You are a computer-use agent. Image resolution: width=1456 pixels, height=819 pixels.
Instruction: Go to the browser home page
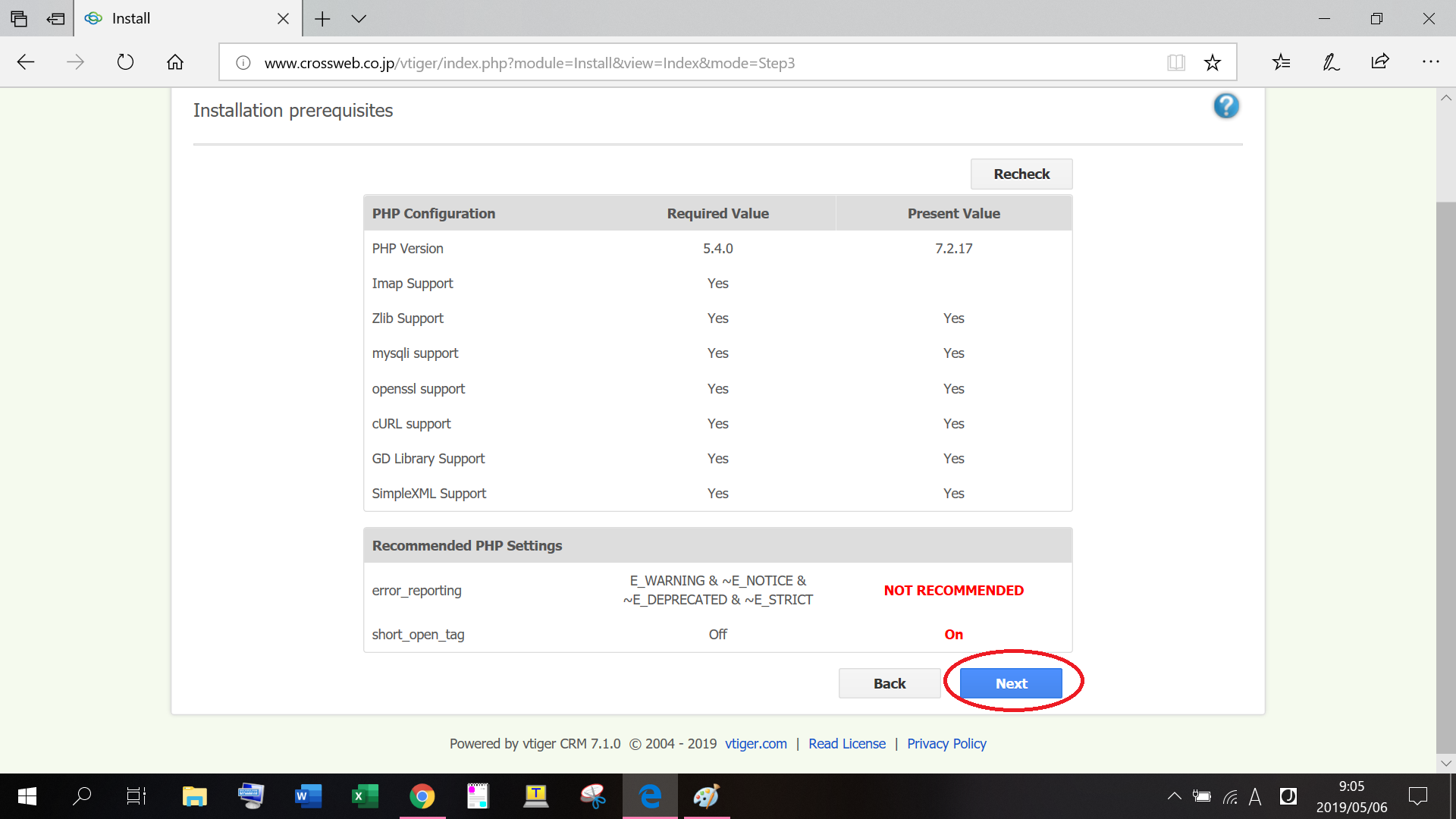(175, 62)
